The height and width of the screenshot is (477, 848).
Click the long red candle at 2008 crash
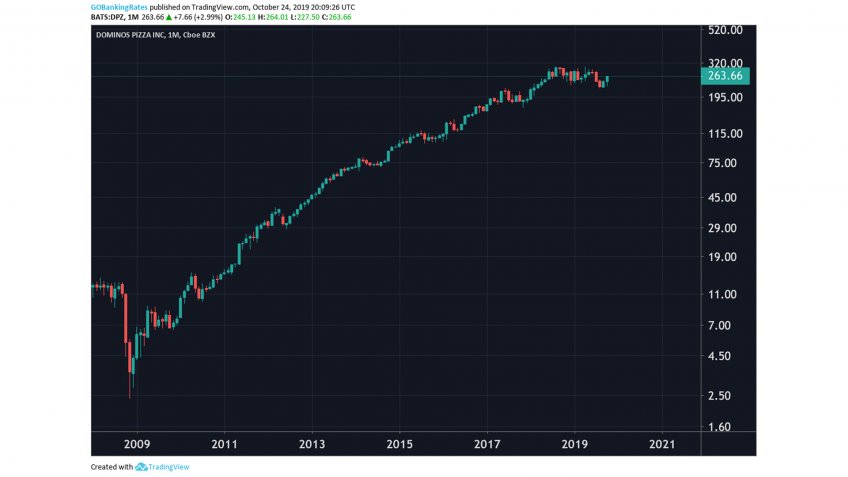coord(126,318)
